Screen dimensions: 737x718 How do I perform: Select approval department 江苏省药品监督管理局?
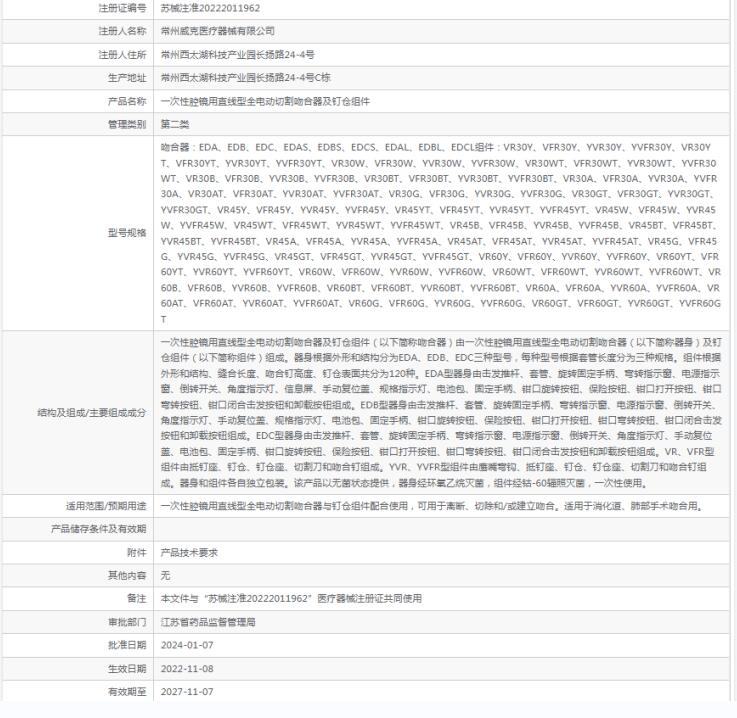pyautogui.click(x=208, y=622)
